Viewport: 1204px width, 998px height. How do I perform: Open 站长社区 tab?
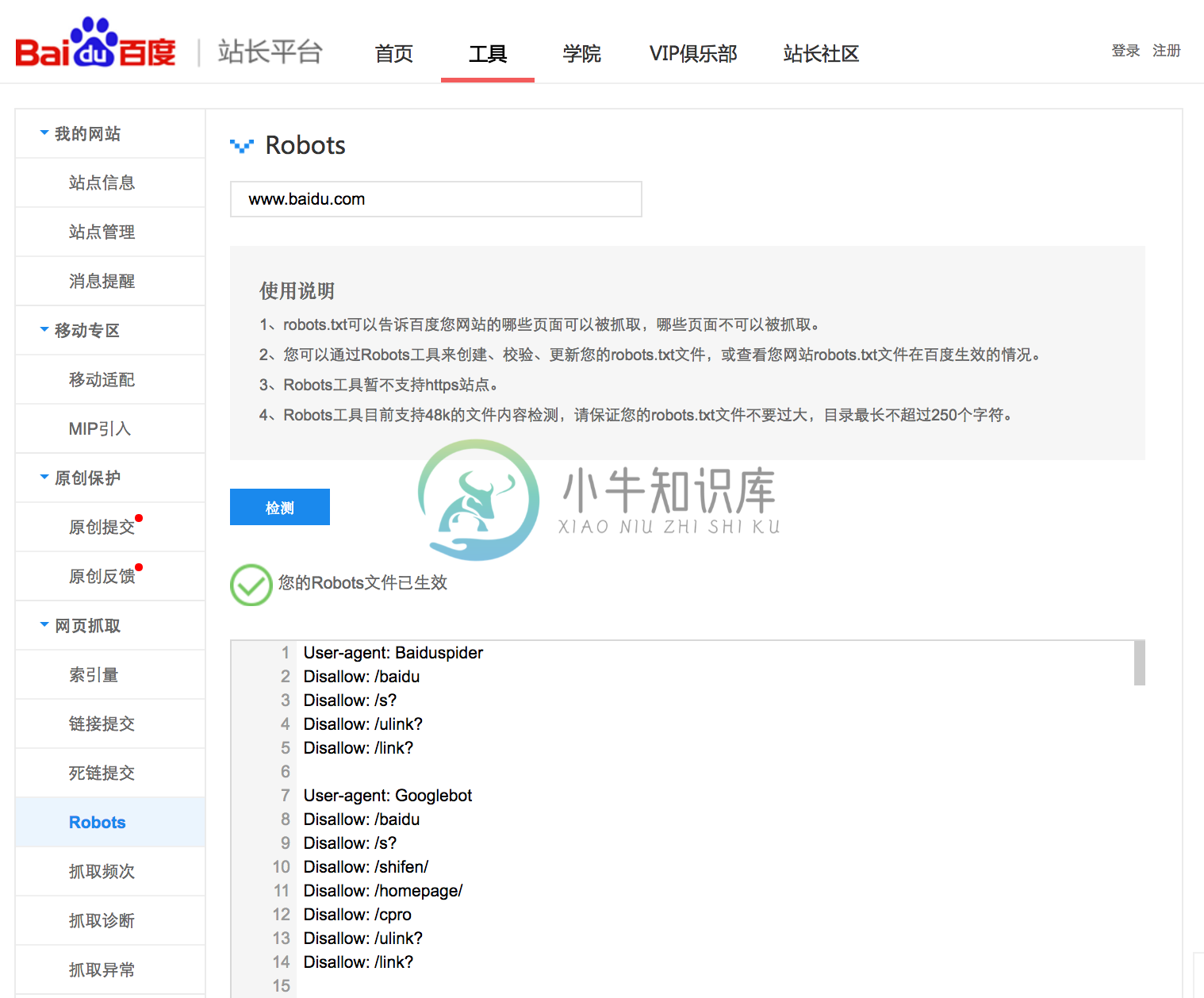(x=821, y=53)
